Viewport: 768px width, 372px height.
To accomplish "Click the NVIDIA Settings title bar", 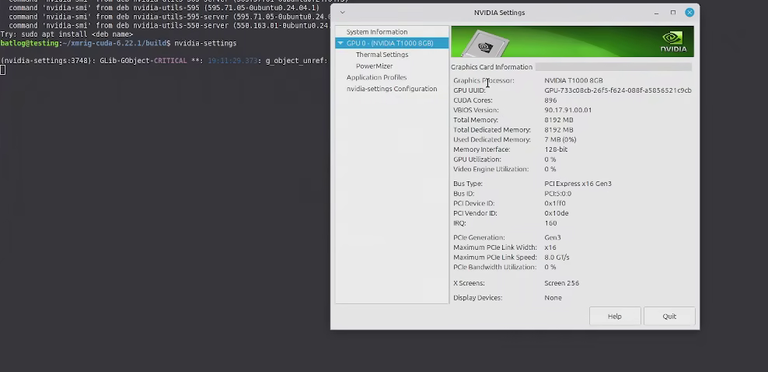I will tap(500, 13).
